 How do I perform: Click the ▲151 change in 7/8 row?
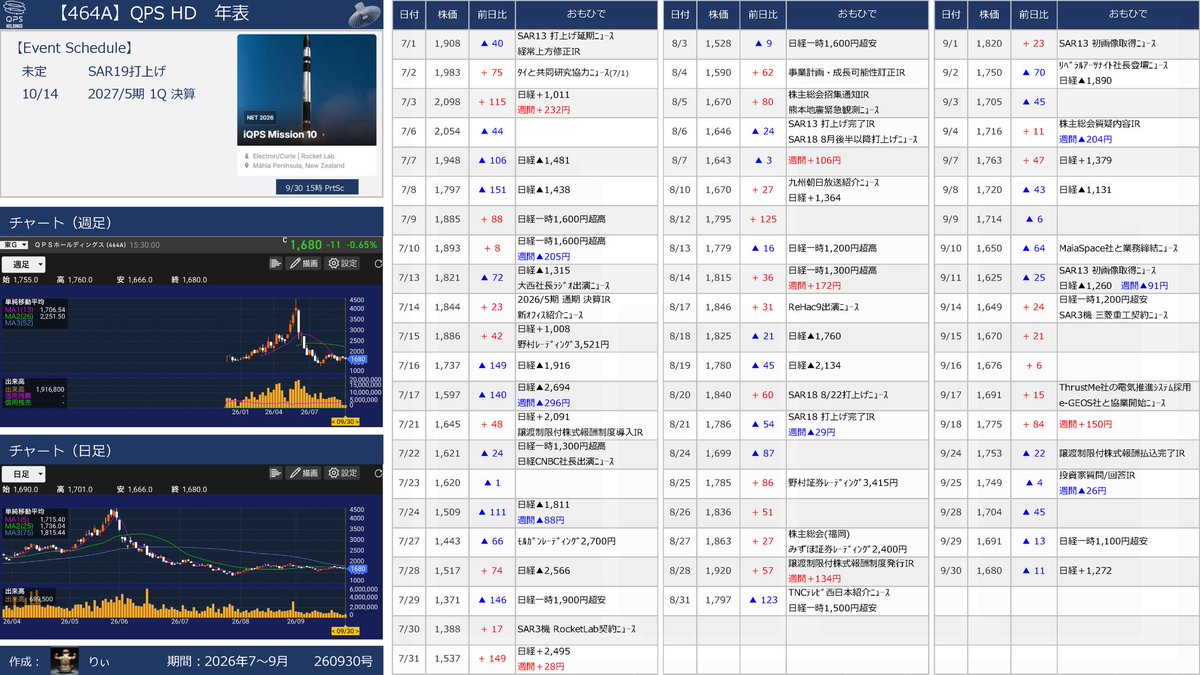[490, 189]
